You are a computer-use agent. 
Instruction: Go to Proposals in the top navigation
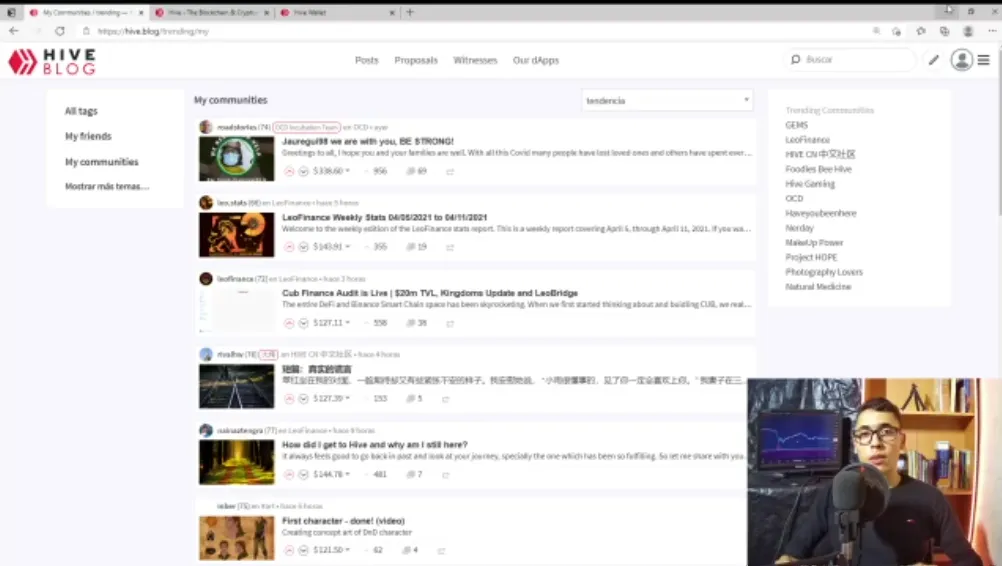click(x=416, y=60)
